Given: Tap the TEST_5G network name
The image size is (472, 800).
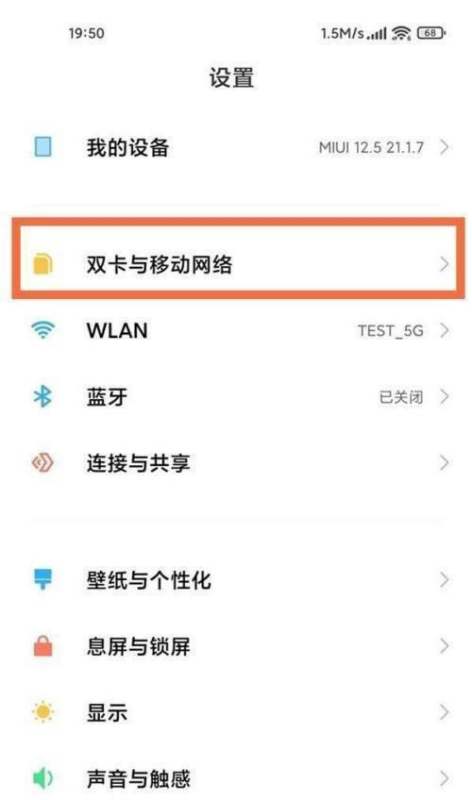Looking at the screenshot, I should coord(390,331).
